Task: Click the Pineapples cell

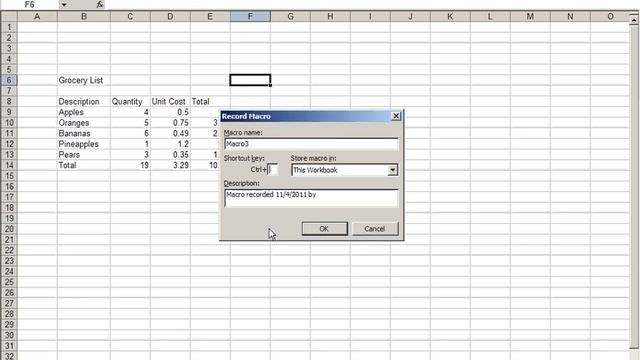Action: [x=84, y=144]
